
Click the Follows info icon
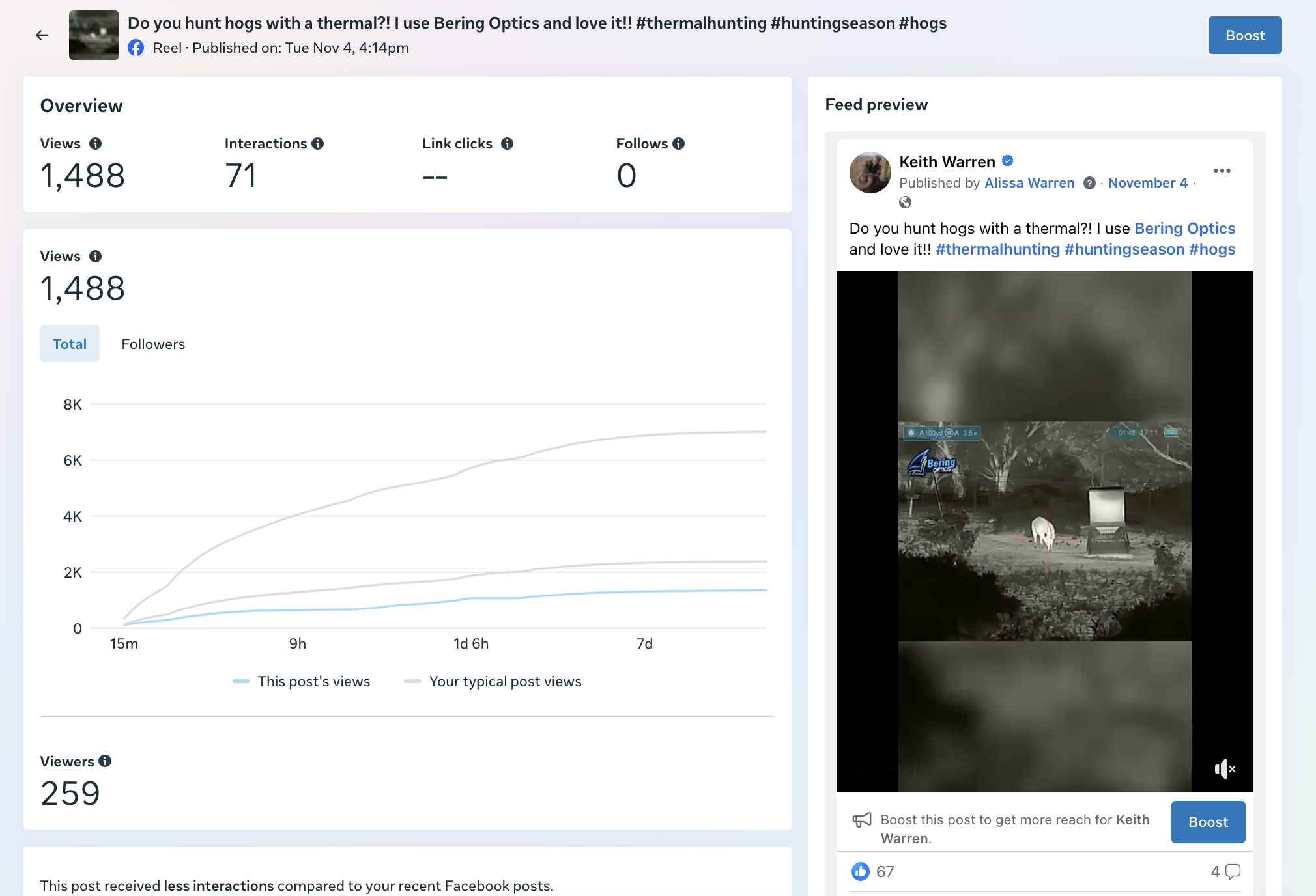coord(679,144)
